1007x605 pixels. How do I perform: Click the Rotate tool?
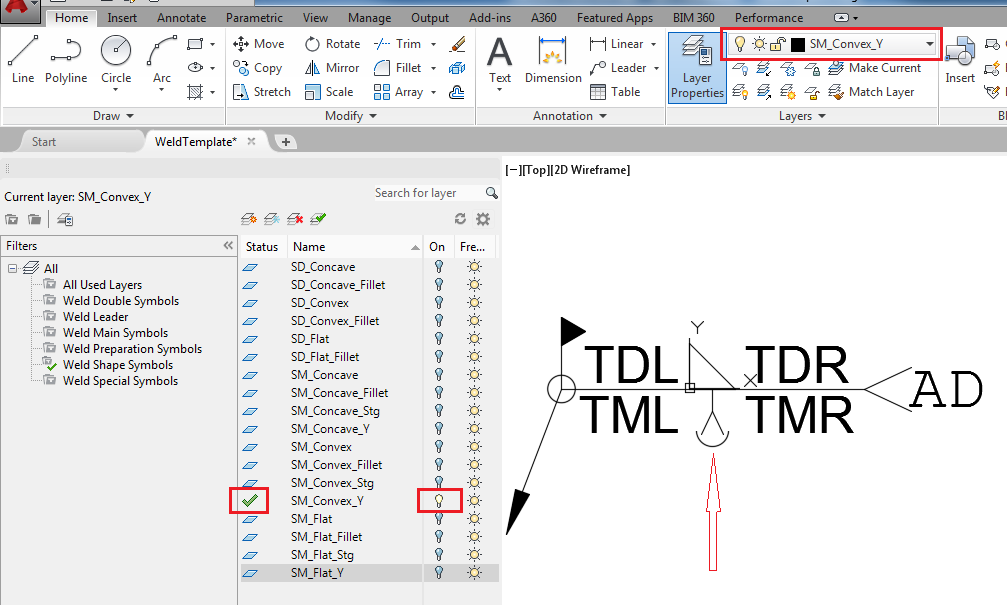332,44
